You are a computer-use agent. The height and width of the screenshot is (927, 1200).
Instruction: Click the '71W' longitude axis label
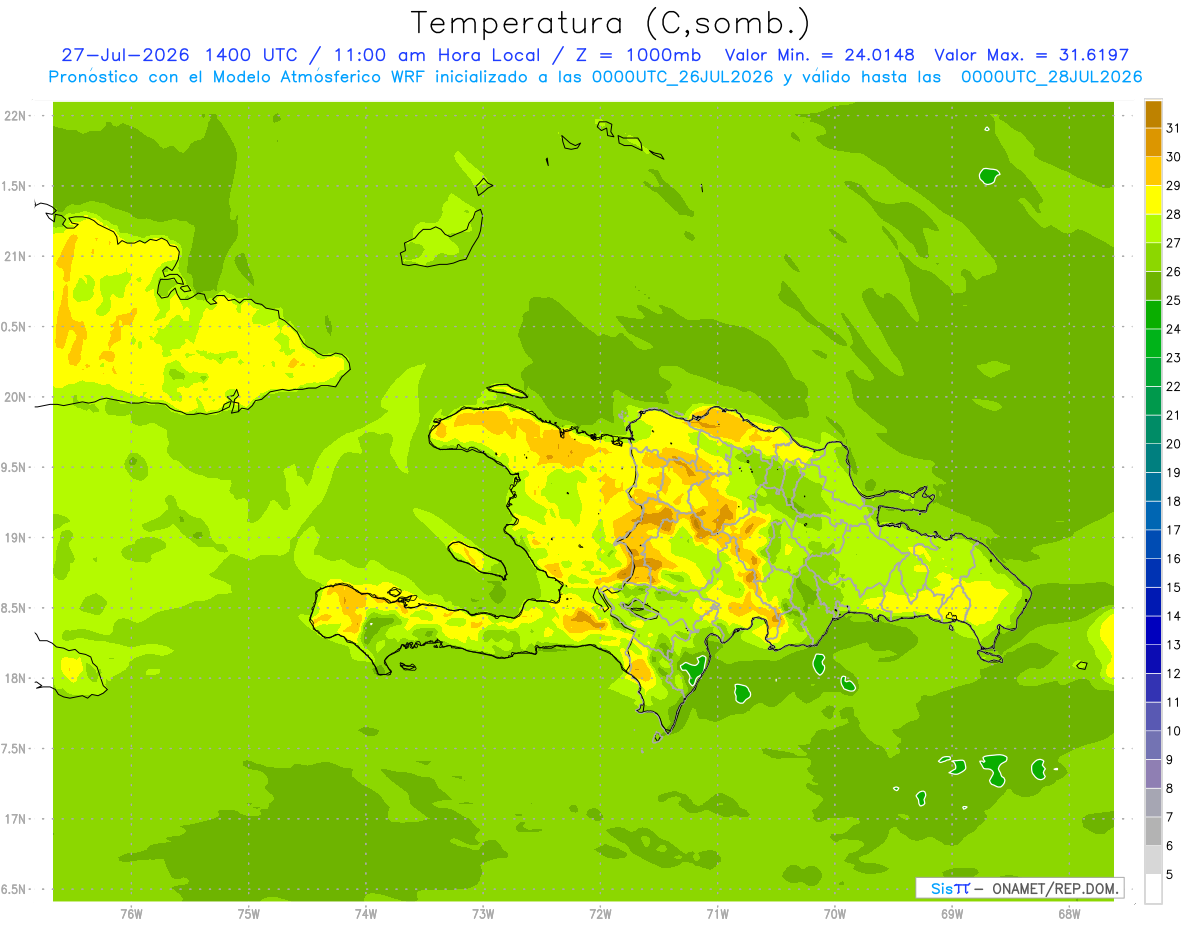coord(717,913)
